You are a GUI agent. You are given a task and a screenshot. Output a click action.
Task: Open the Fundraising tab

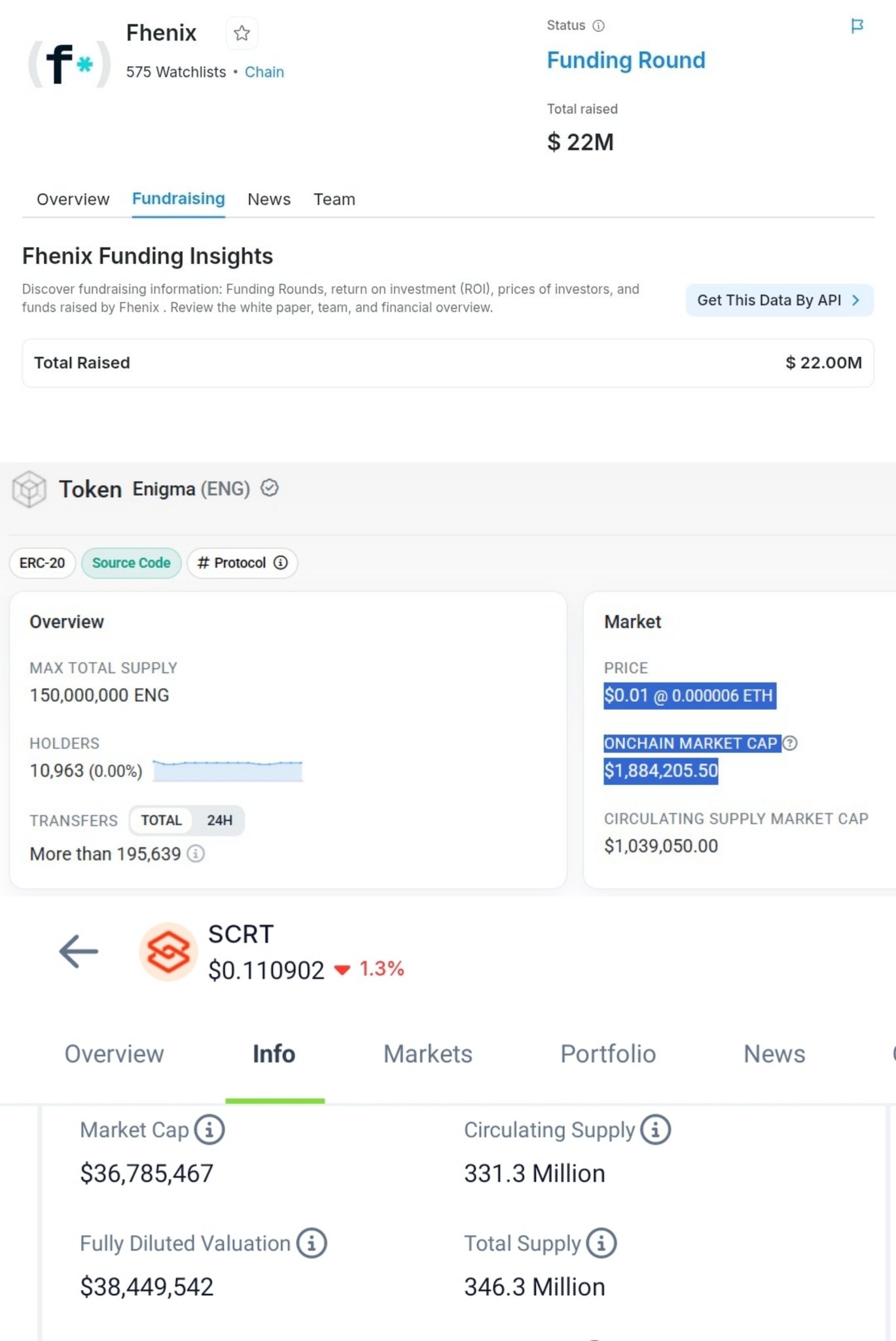click(178, 199)
